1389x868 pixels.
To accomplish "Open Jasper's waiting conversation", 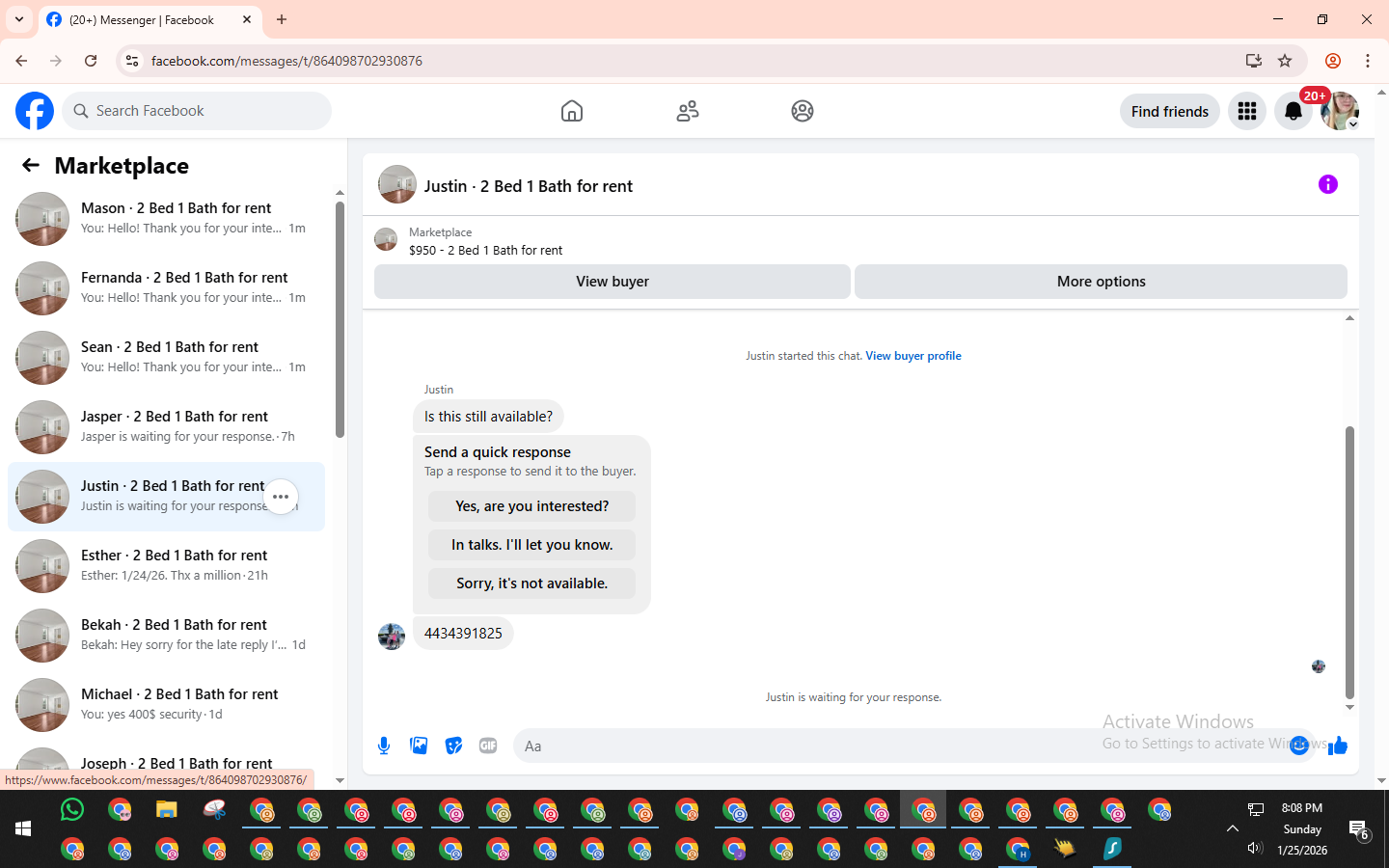I will 166,427.
